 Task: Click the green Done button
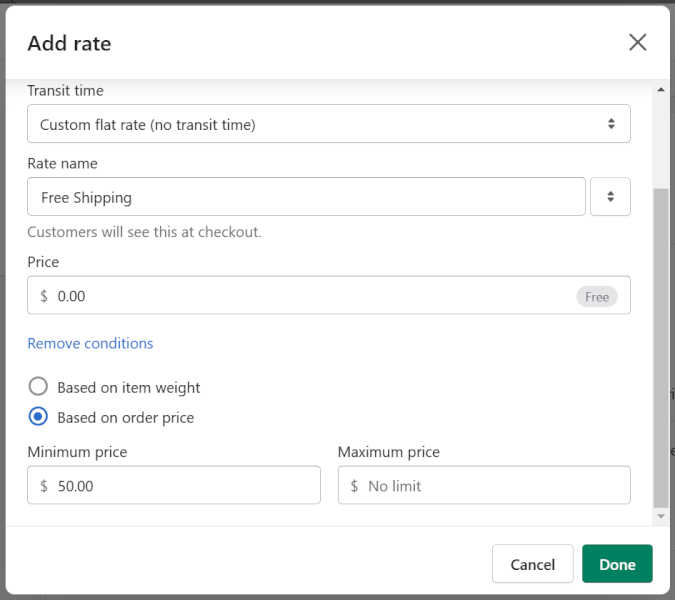point(617,564)
